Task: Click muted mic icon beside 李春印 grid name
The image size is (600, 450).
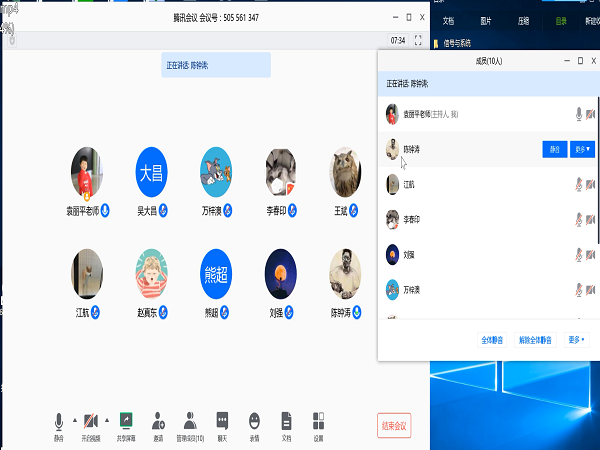Action: coord(292,210)
